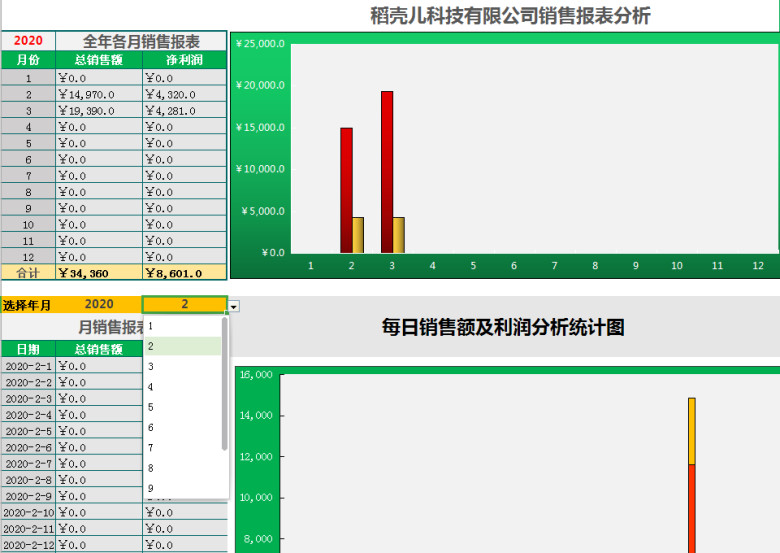This screenshot has height=553, width=780.
Task: Open the month selection dropdown arrow
Action: [x=234, y=306]
